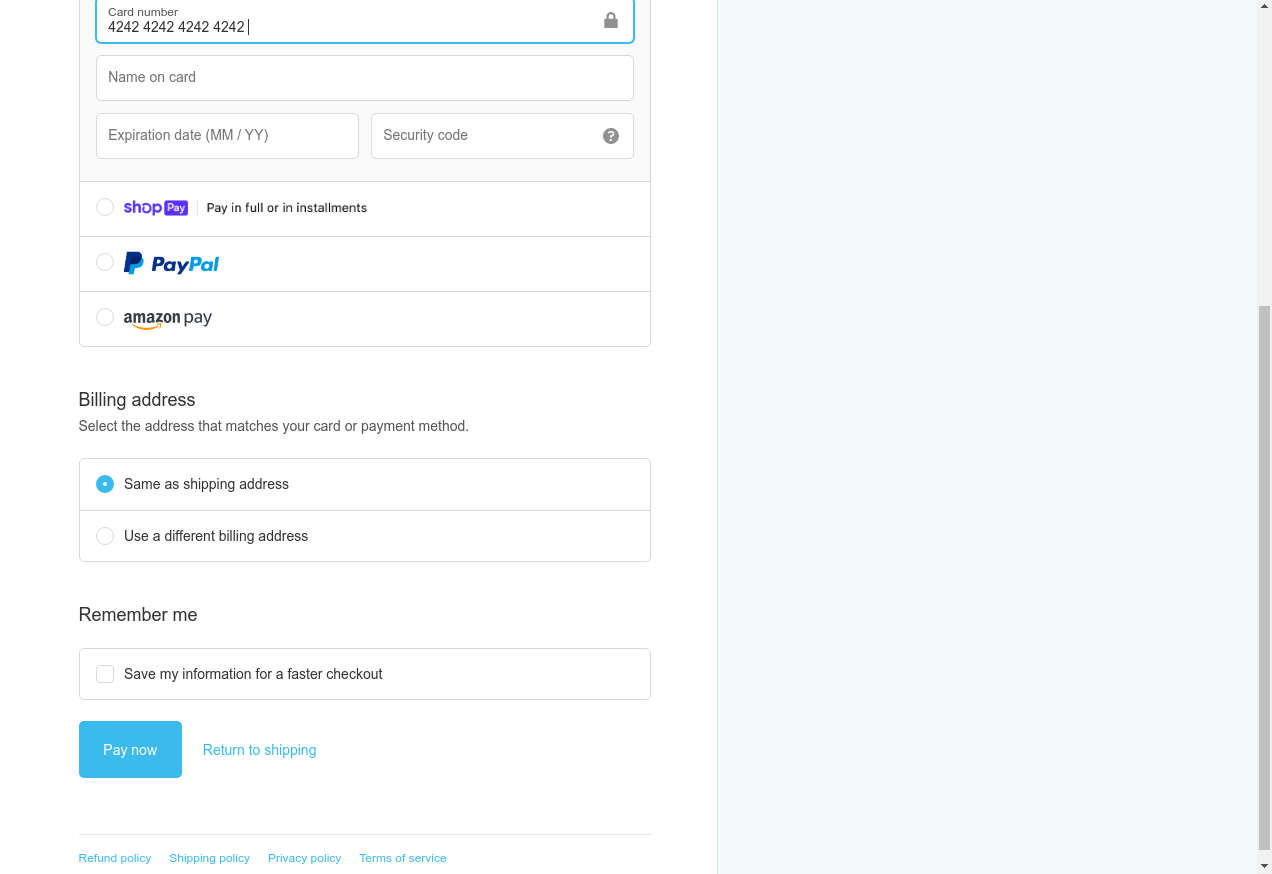Choose Use a different billing address
Image resolution: width=1272 pixels, height=874 pixels.
click(x=105, y=536)
